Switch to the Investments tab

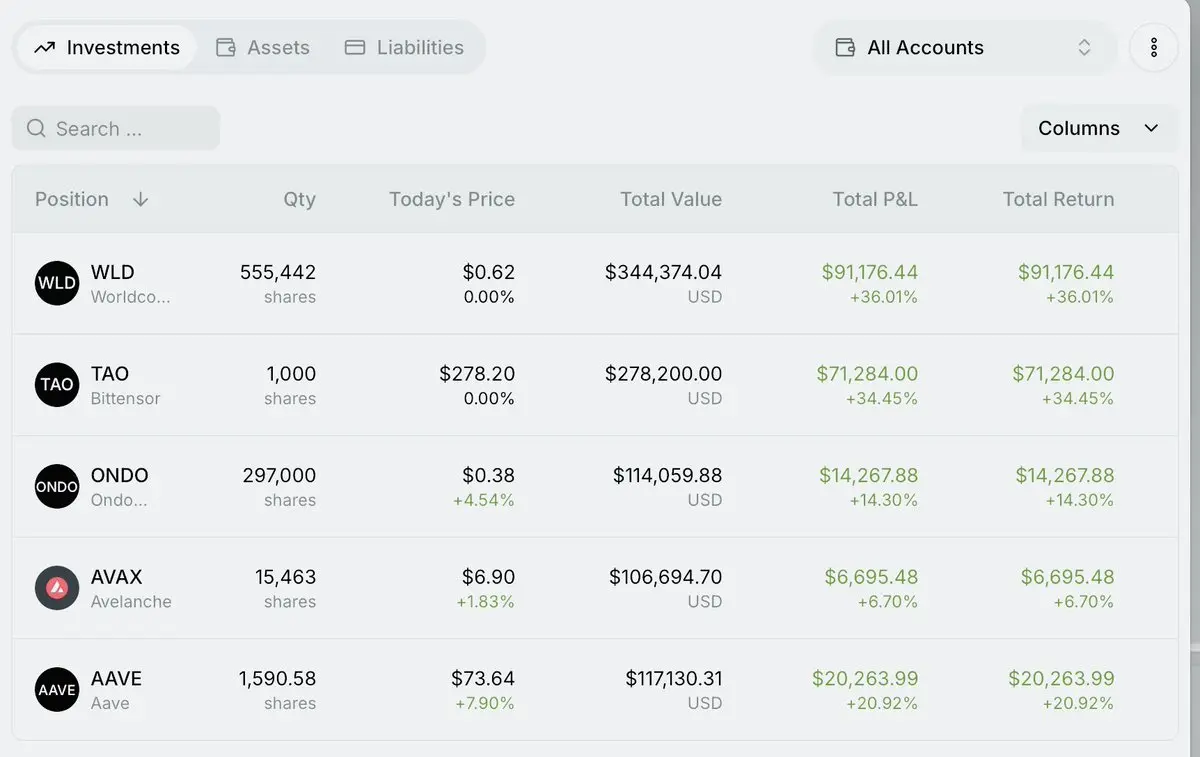107,47
